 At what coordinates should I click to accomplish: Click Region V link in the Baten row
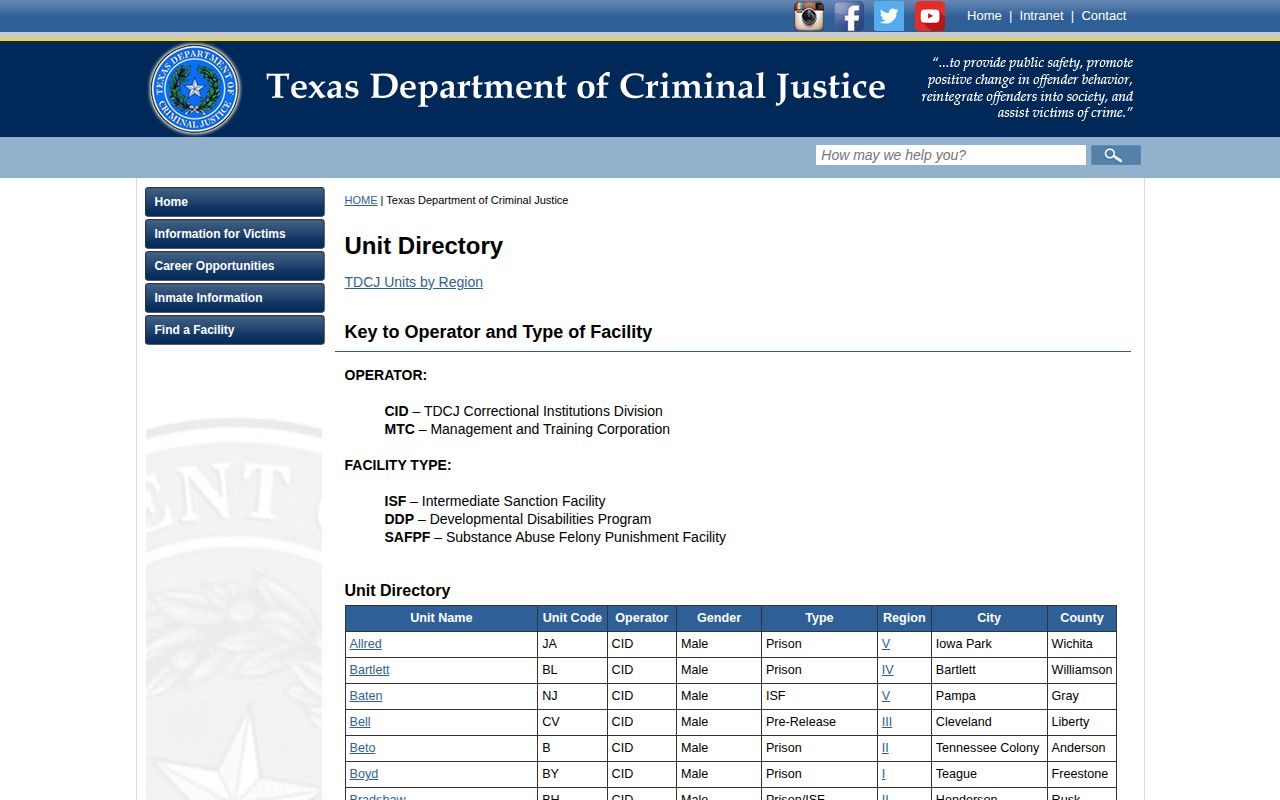tap(886, 696)
